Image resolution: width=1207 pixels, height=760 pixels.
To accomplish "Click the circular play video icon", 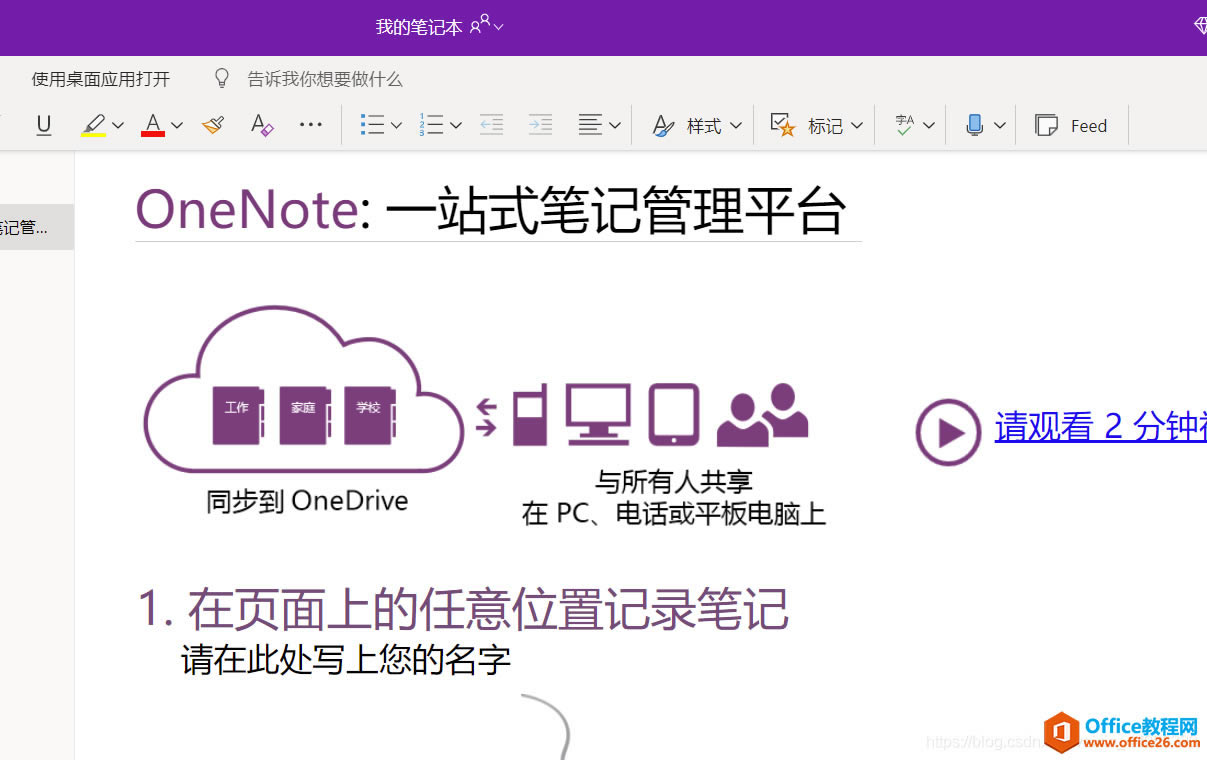I will click(x=948, y=432).
